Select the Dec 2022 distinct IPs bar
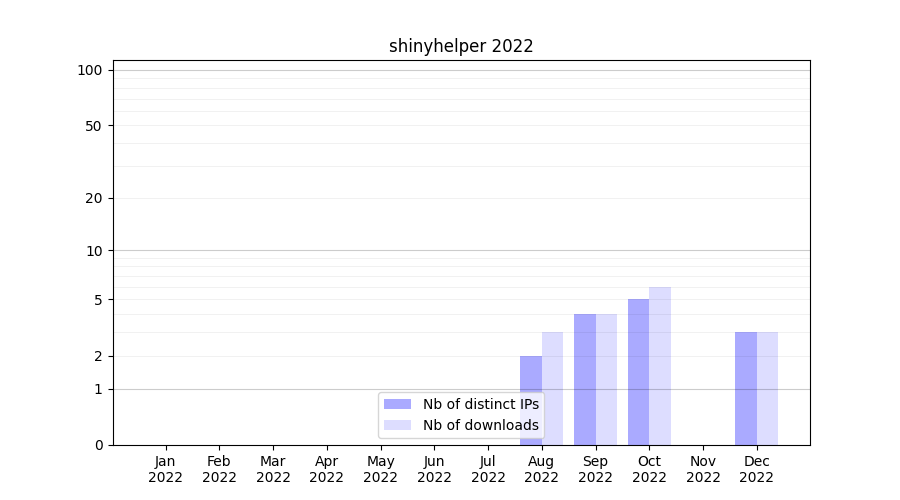900x500 pixels. pyautogui.click(x=746, y=388)
